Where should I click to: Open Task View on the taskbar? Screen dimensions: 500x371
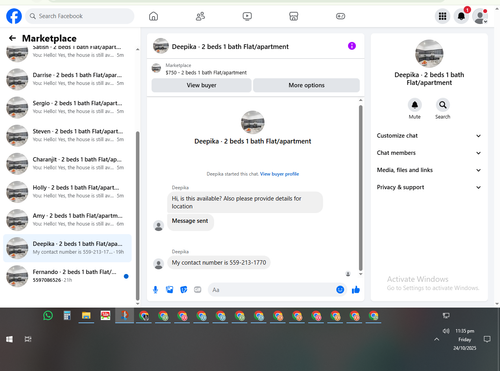pyautogui.click(x=28, y=339)
